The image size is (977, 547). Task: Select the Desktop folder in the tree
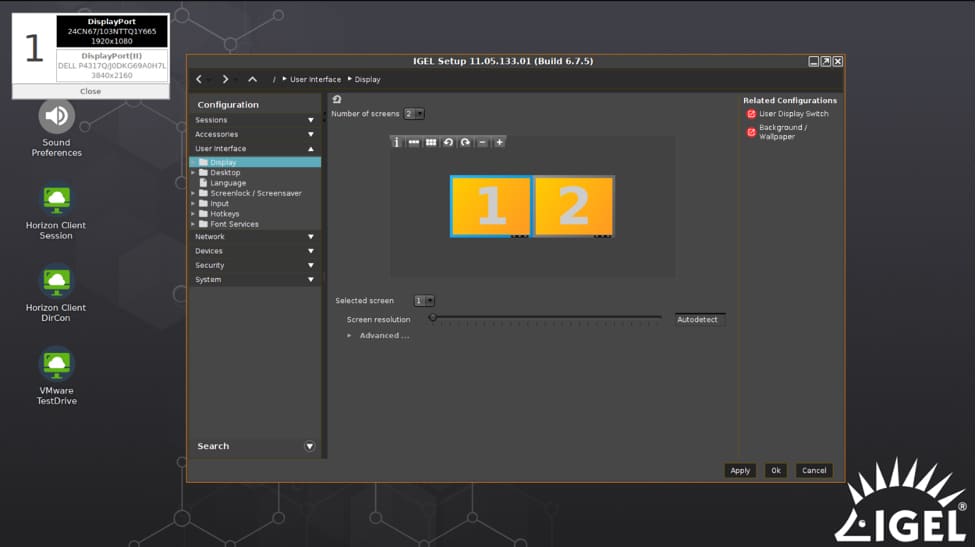coord(225,173)
